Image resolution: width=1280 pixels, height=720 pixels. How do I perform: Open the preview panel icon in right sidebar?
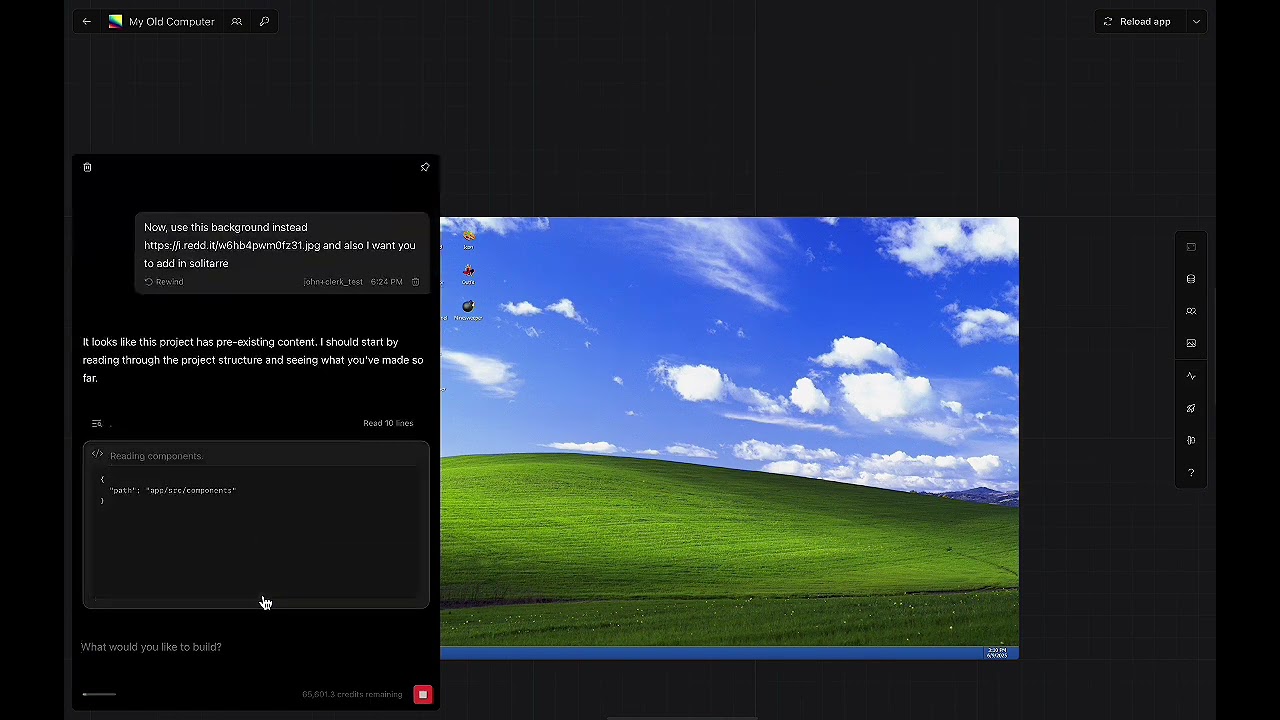1191,247
